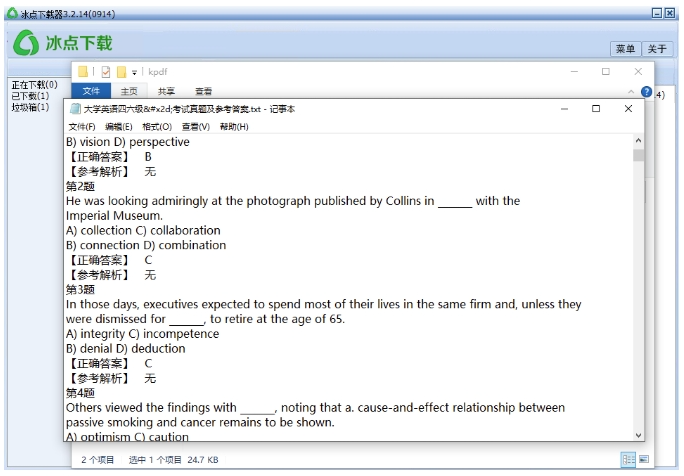Open the Notepad 查看(V) menu
684x476 pixels.
(x=196, y=127)
